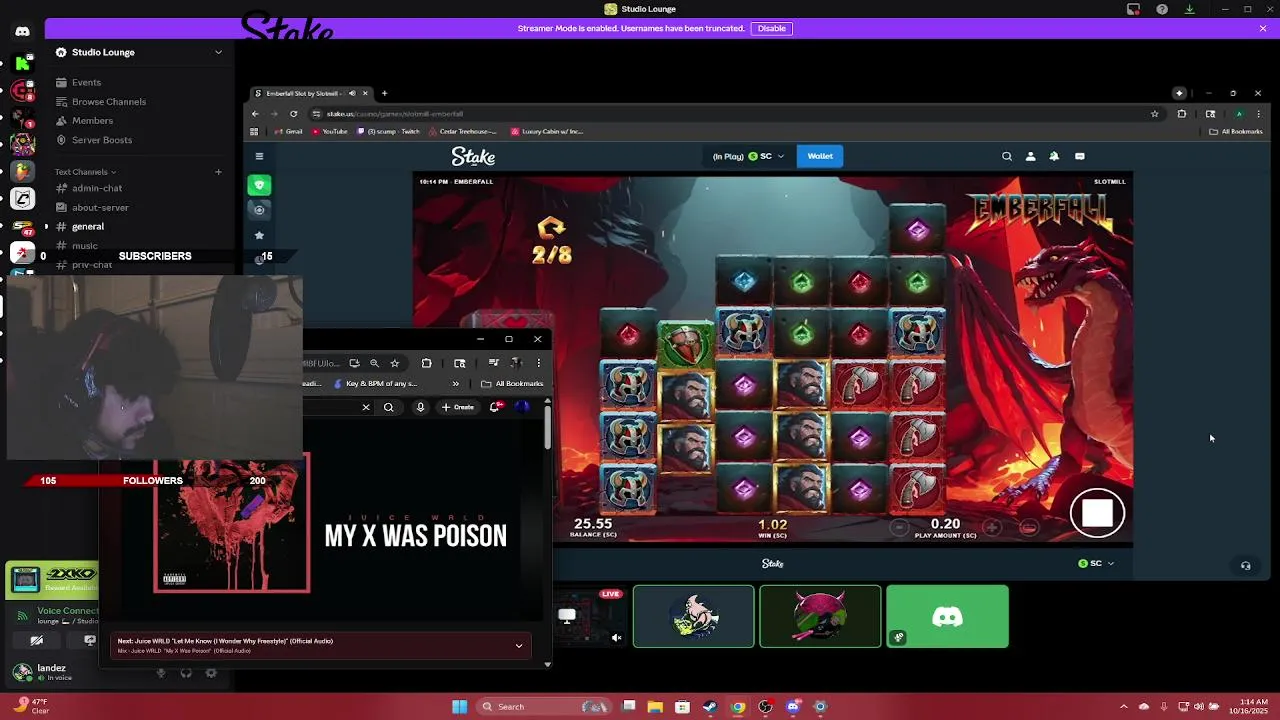Disable Streamer Mode in Discord banner
Screen dimensions: 1280x720
click(x=771, y=28)
